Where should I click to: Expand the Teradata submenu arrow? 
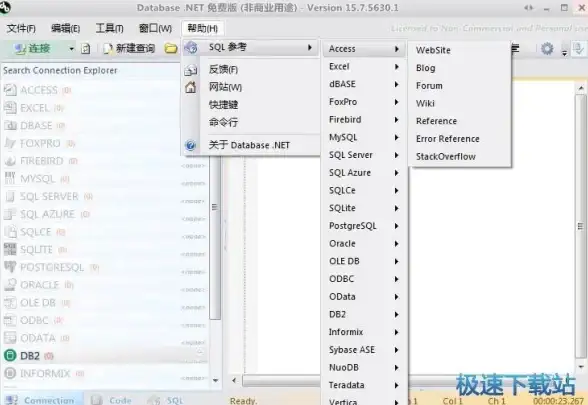pyautogui.click(x=396, y=385)
